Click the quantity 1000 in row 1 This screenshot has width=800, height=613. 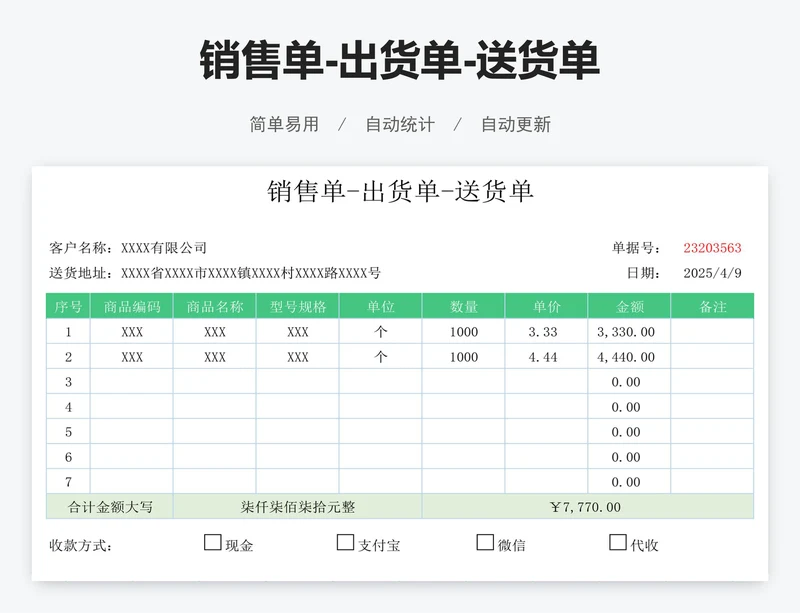[x=464, y=332]
